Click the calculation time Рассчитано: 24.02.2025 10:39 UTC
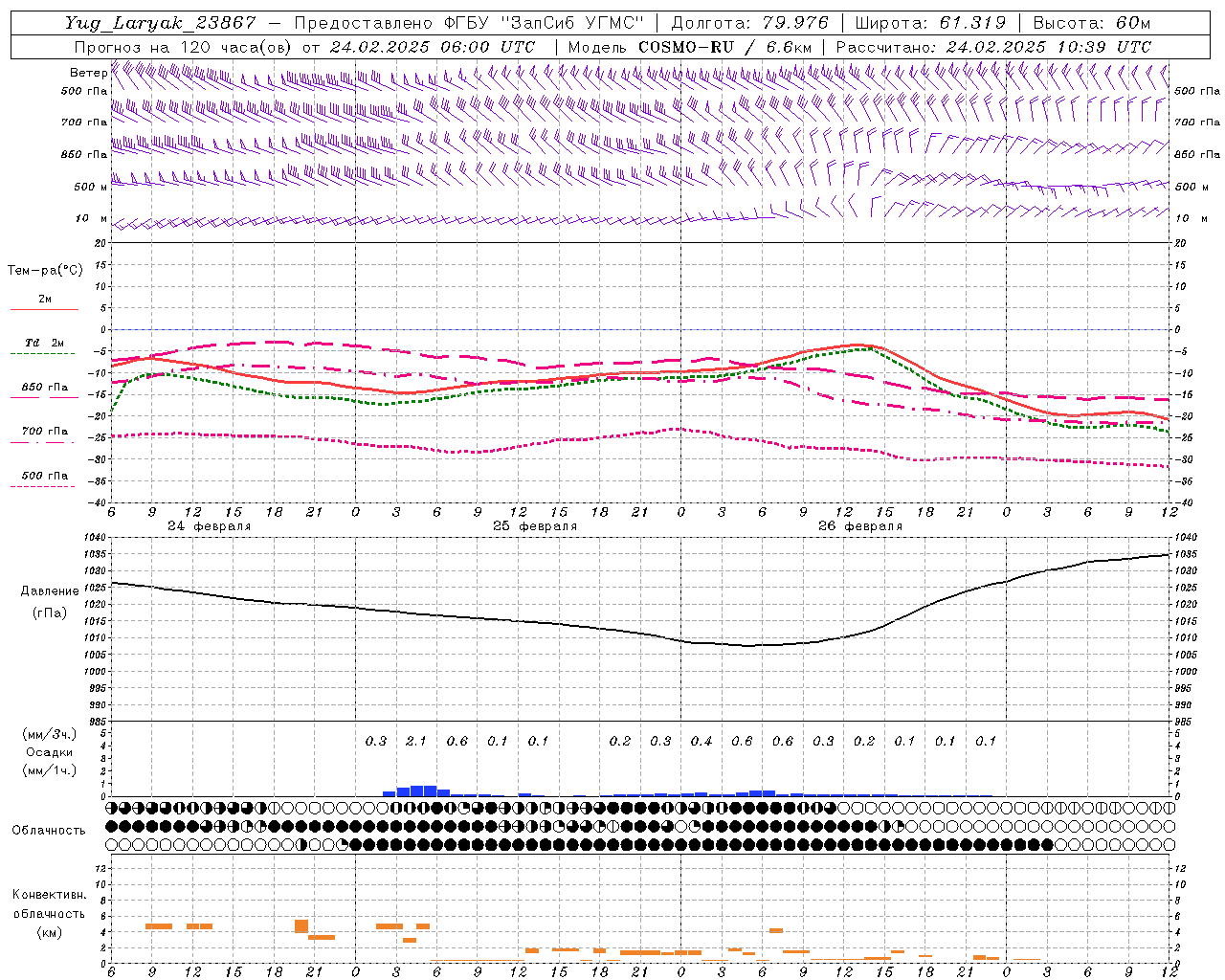 coord(993,47)
